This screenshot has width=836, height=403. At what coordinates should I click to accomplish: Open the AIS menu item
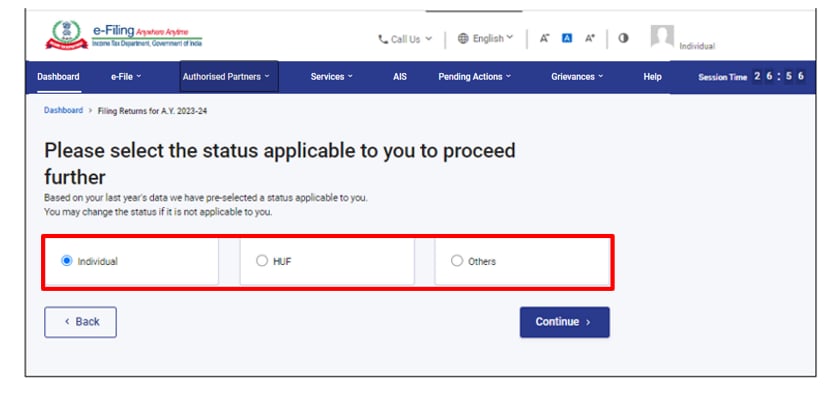coord(400,77)
